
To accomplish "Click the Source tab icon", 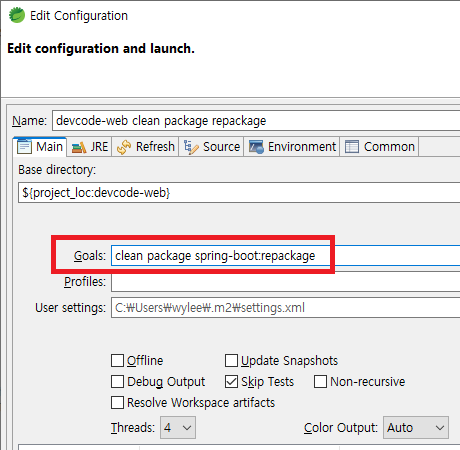I will tap(191, 147).
